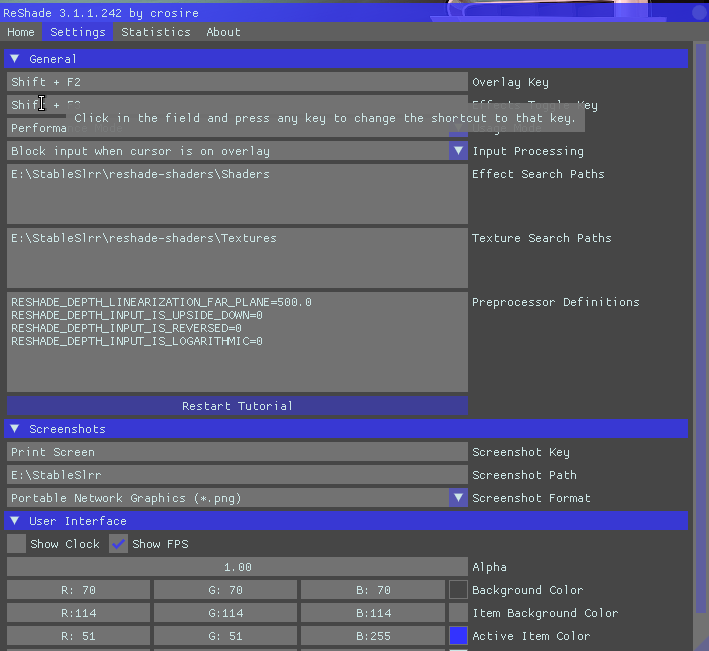Click the RESHADE_DEPTH_LINEARIZATION_FAR_PLANE=500.0 line
This screenshot has width=709, height=651.
[161, 302]
